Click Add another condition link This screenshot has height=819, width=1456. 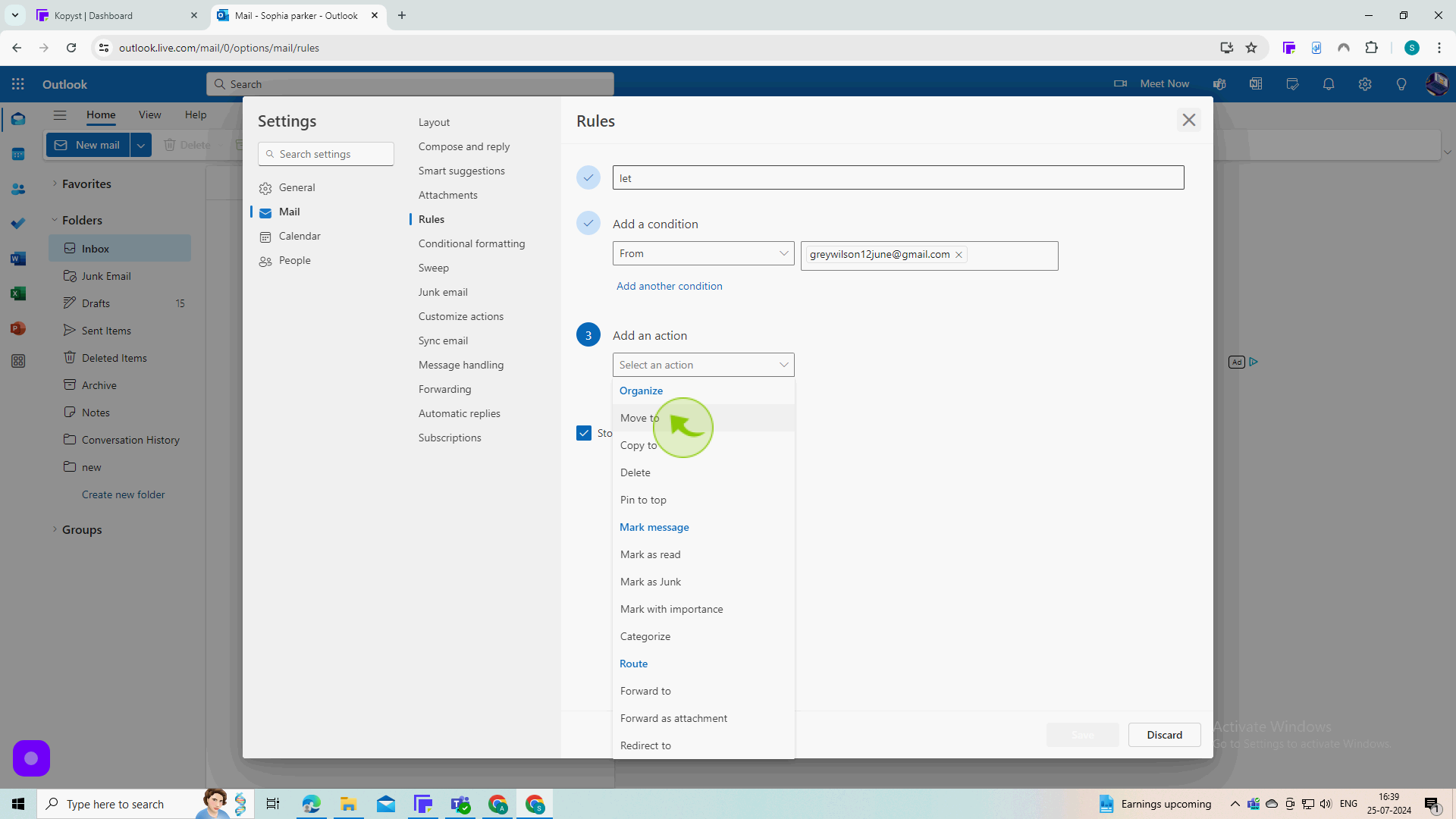tap(669, 286)
